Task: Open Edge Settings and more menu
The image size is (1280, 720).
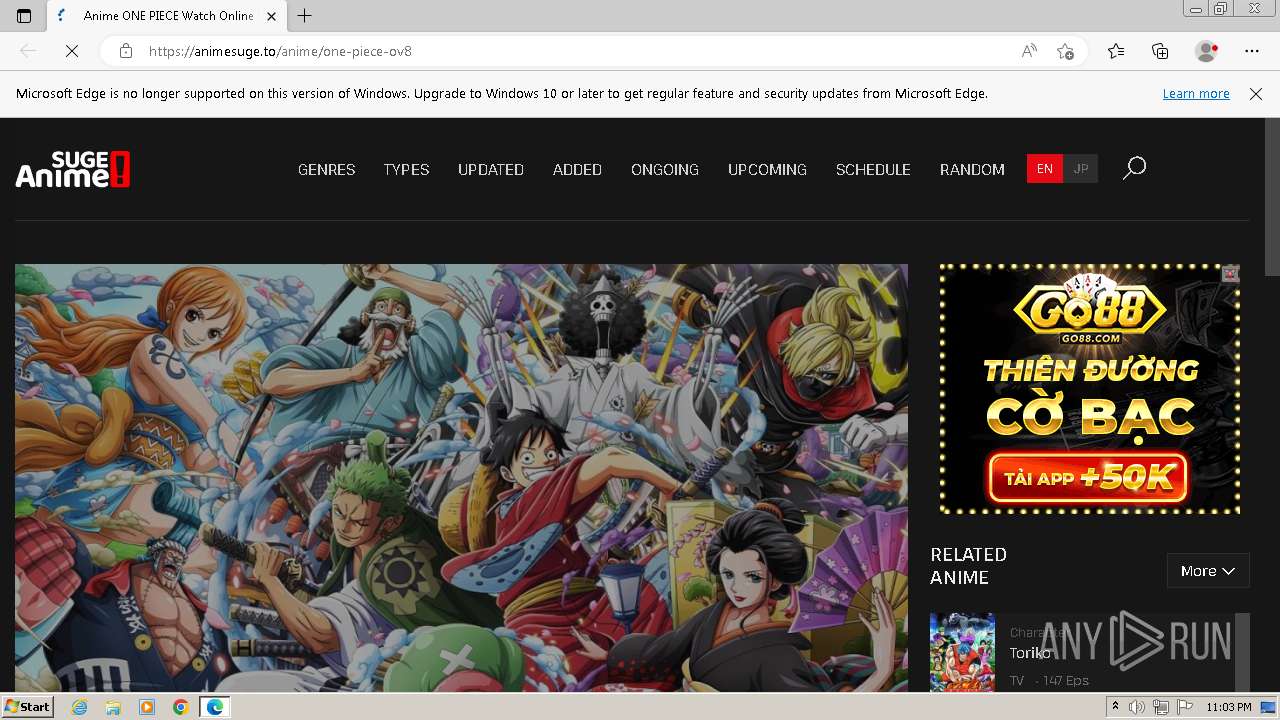Action: 1252,51
